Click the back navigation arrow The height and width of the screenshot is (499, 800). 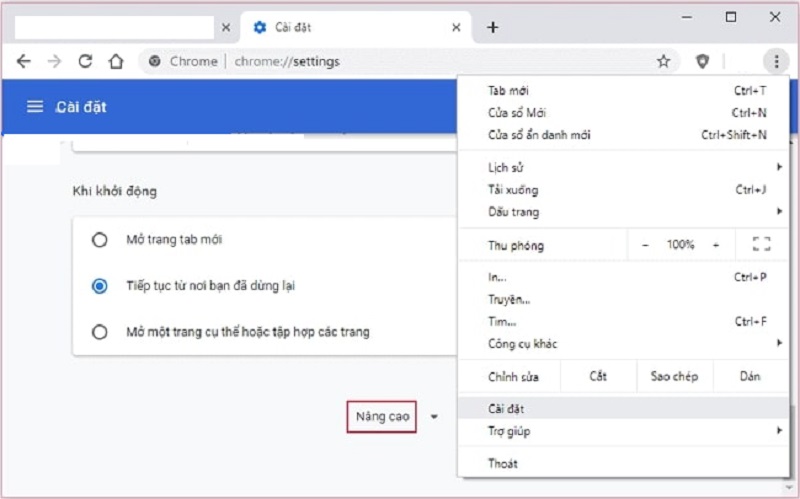(x=24, y=61)
